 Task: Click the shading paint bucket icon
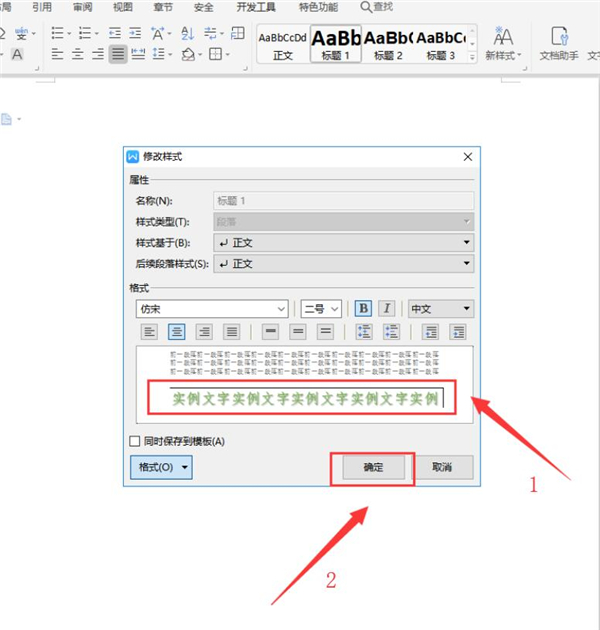tap(188, 54)
